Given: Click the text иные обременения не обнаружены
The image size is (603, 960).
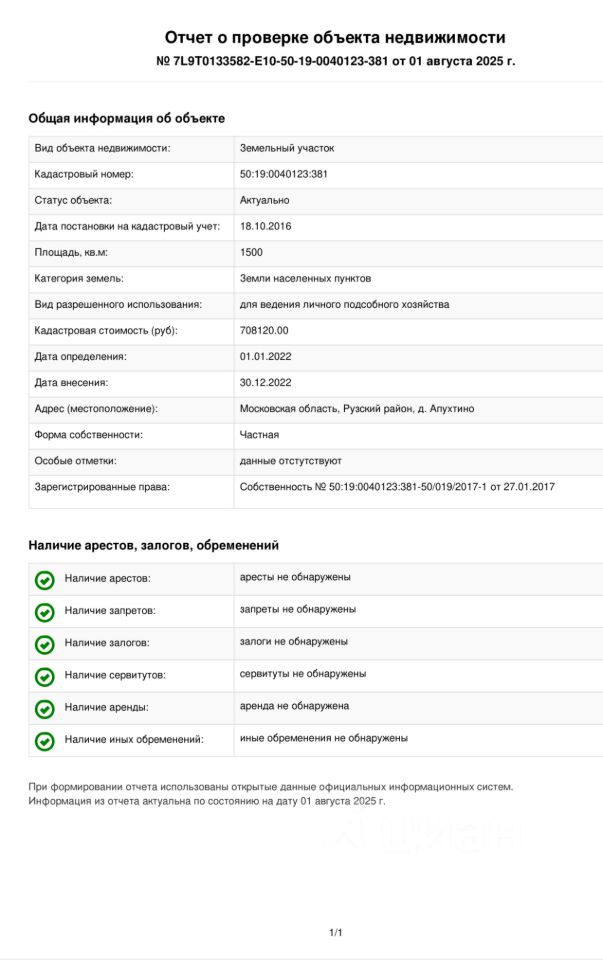Looking at the screenshot, I should (323, 738).
